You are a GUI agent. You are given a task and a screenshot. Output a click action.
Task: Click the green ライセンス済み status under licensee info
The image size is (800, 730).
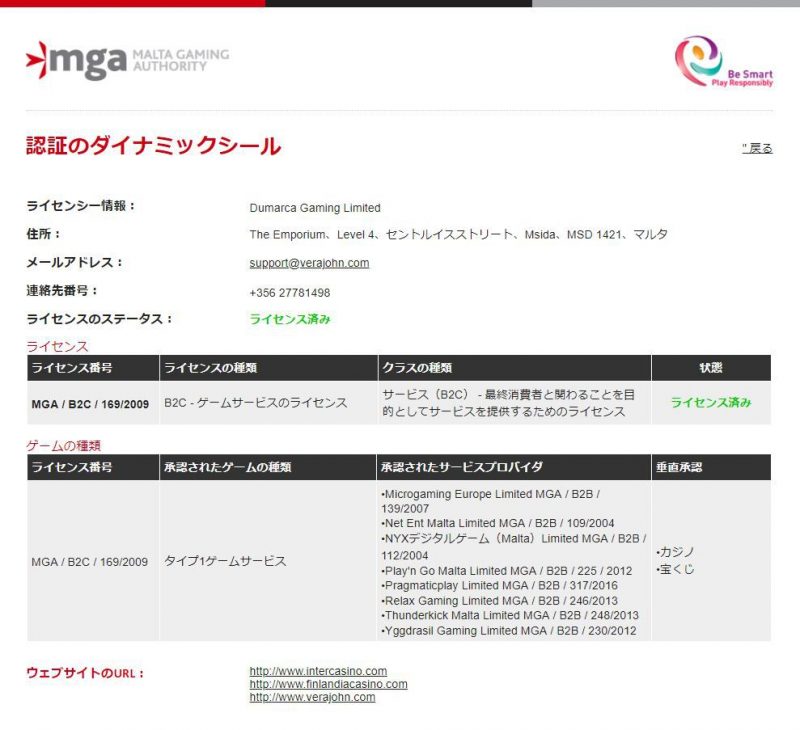click(290, 319)
